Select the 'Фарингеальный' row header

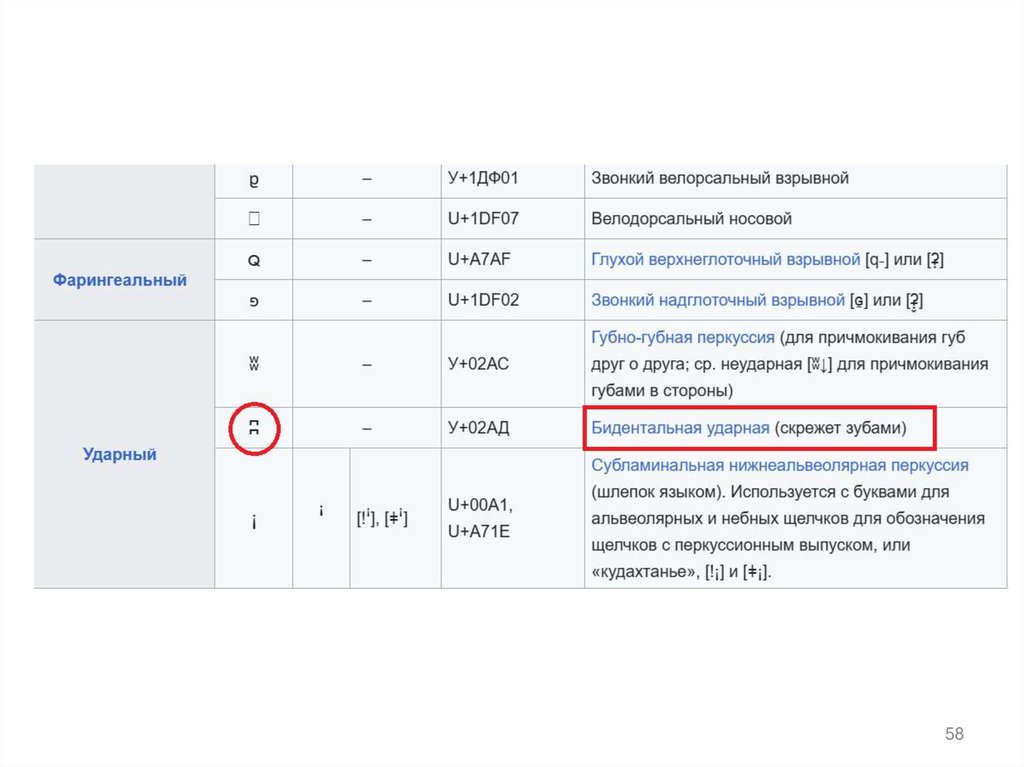pos(120,280)
